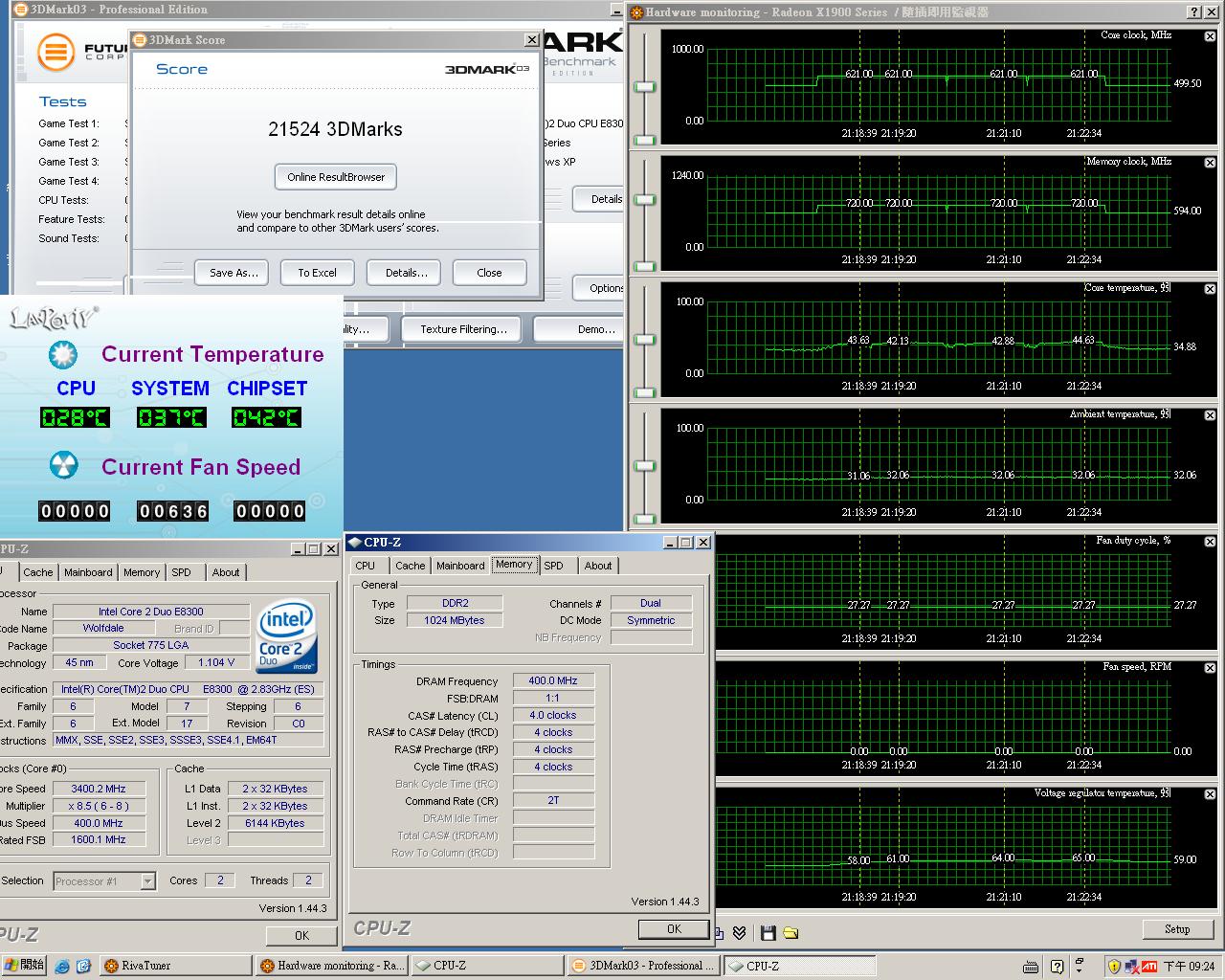This screenshot has height=980, width=1225.
Task: Click the Name field showing Intel Core 2 Duo E8300
Action: pyautogui.click(x=151, y=612)
